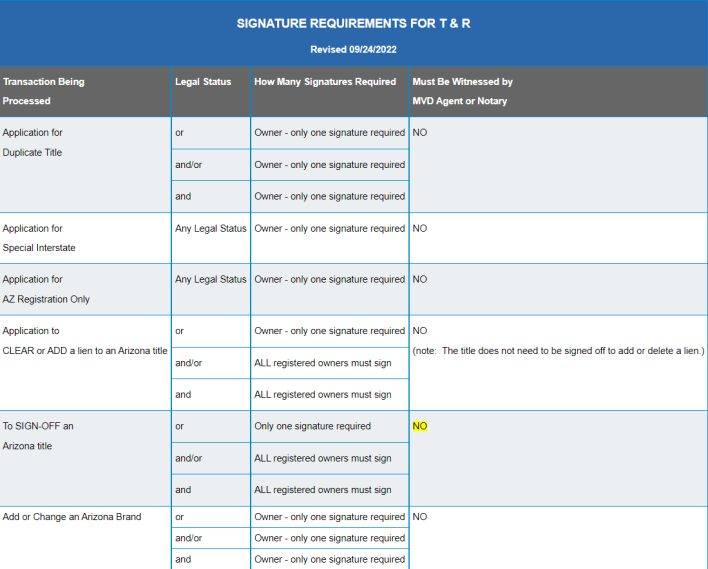Click 'Owner - only one signature required' in lien row
This screenshot has width=708, height=569.
click(330, 331)
